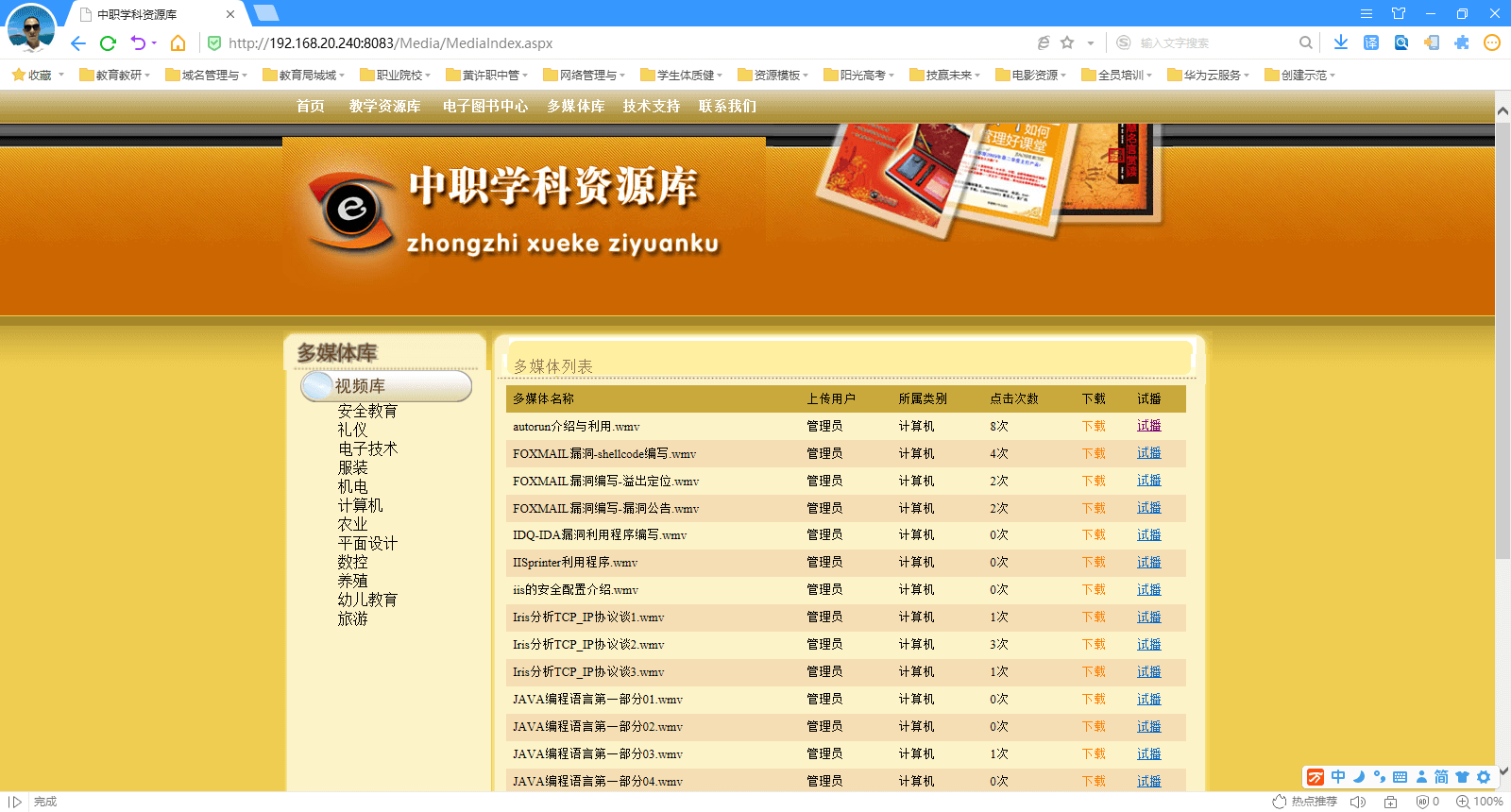Mute sound using status bar speaker icon
Image resolution: width=1511 pixels, height=812 pixels.
[x=1358, y=802]
